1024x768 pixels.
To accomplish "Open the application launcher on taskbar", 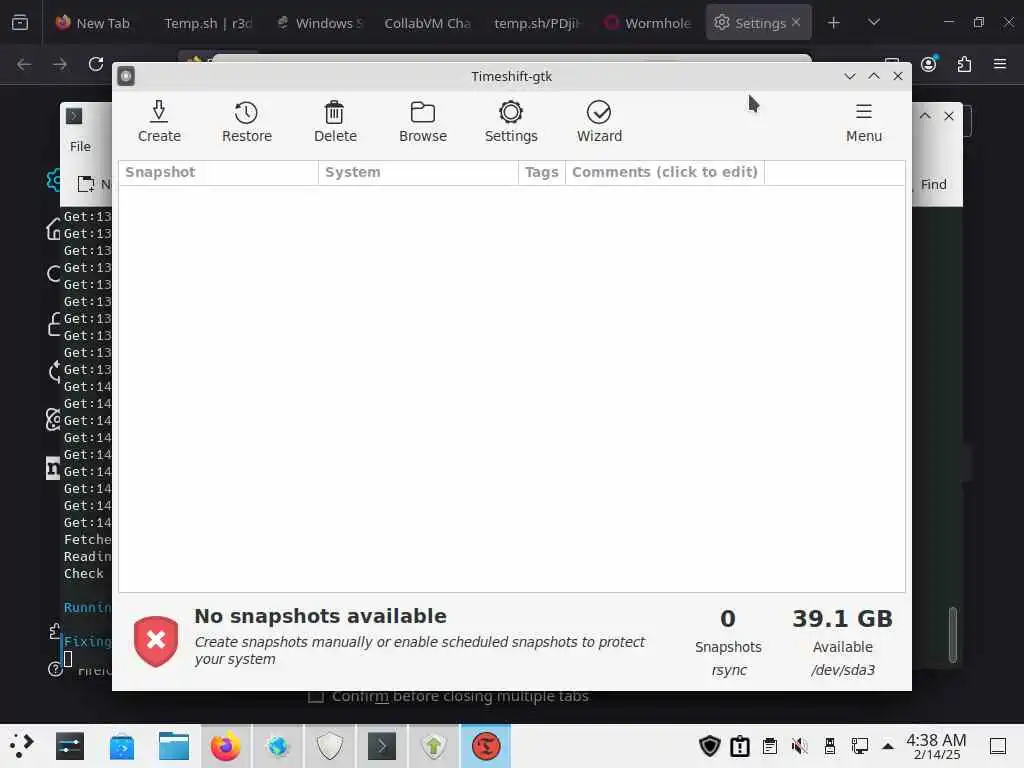I will coord(20,746).
